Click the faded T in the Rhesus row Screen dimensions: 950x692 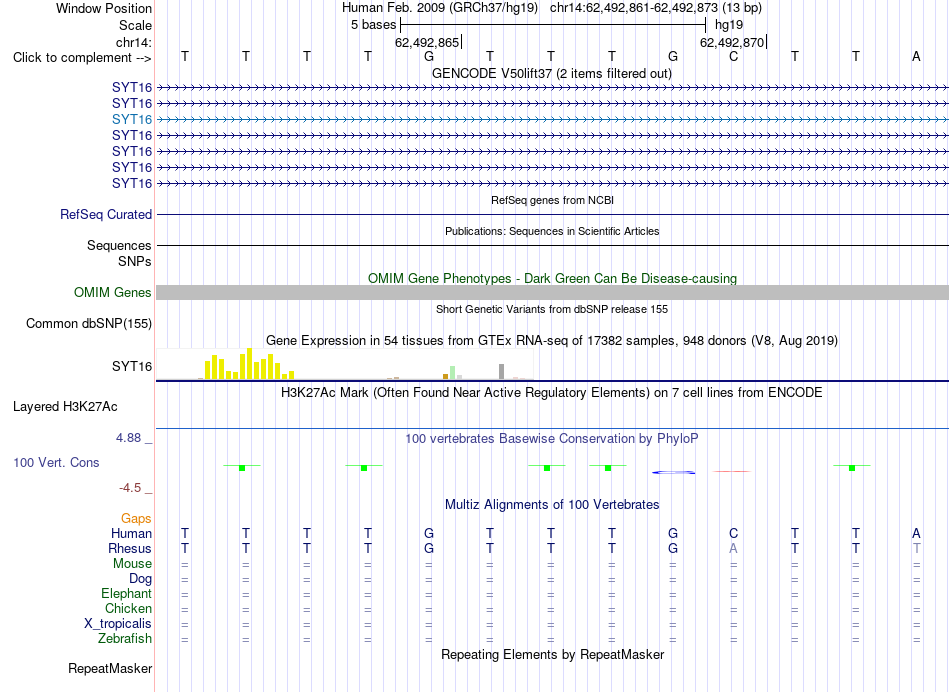(916, 548)
